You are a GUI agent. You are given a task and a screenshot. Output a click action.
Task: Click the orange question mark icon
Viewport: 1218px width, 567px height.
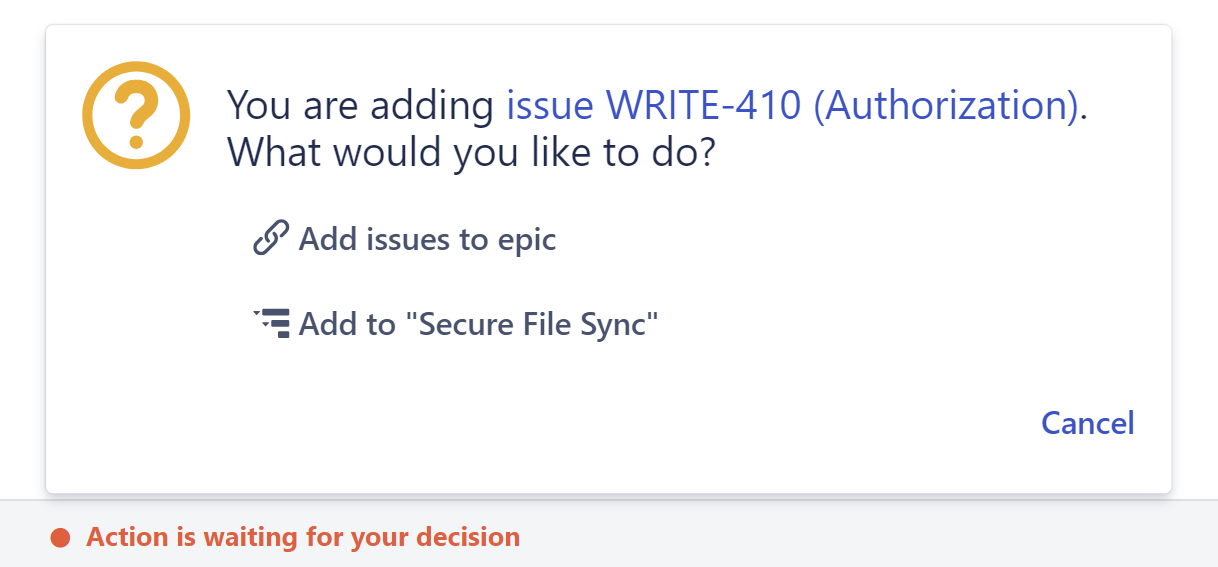tap(136, 120)
